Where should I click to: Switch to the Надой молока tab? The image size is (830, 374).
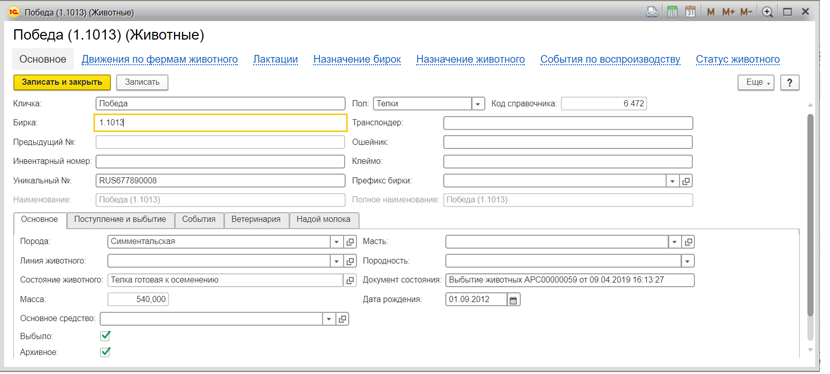pos(324,219)
